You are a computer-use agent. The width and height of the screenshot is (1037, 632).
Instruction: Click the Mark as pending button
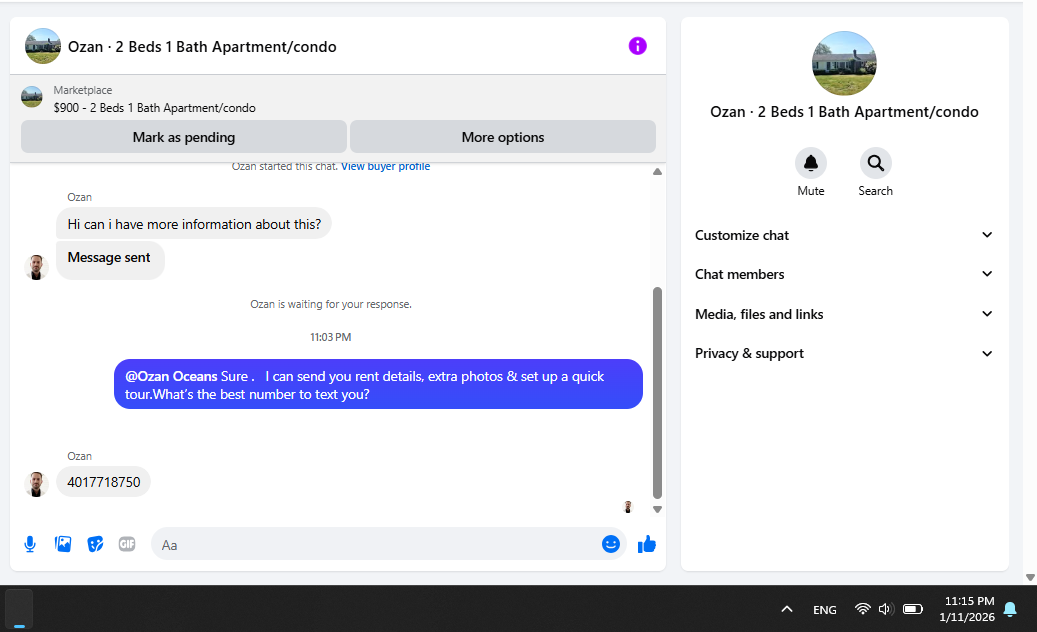184,137
